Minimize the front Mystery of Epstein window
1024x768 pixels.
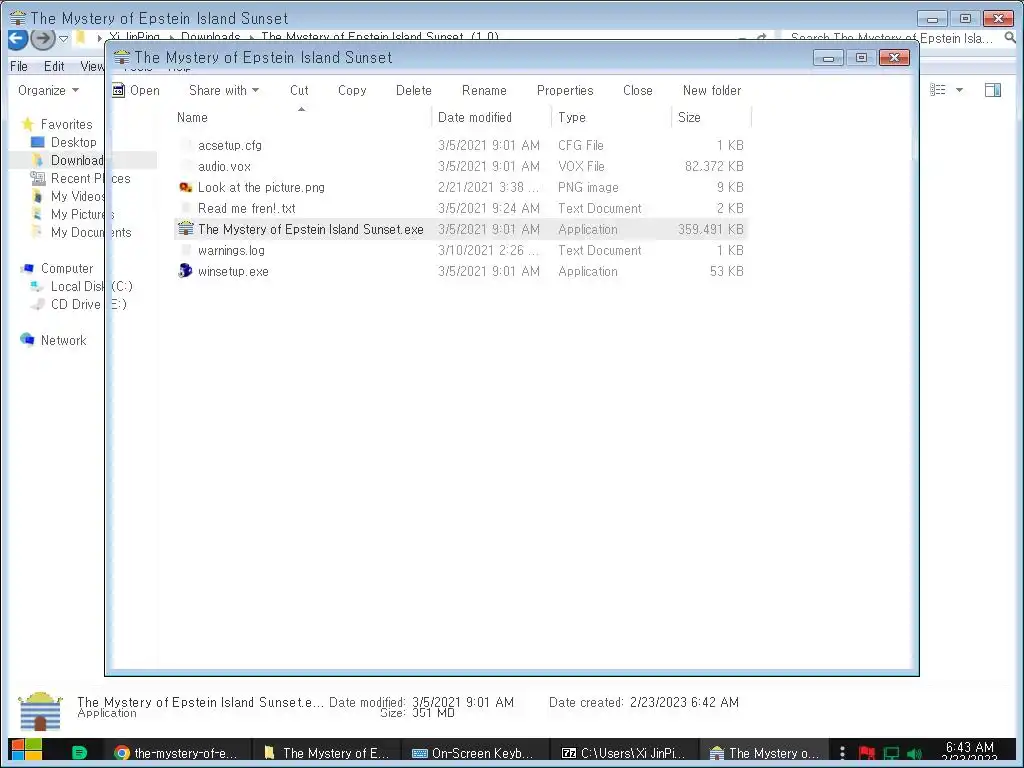point(828,58)
